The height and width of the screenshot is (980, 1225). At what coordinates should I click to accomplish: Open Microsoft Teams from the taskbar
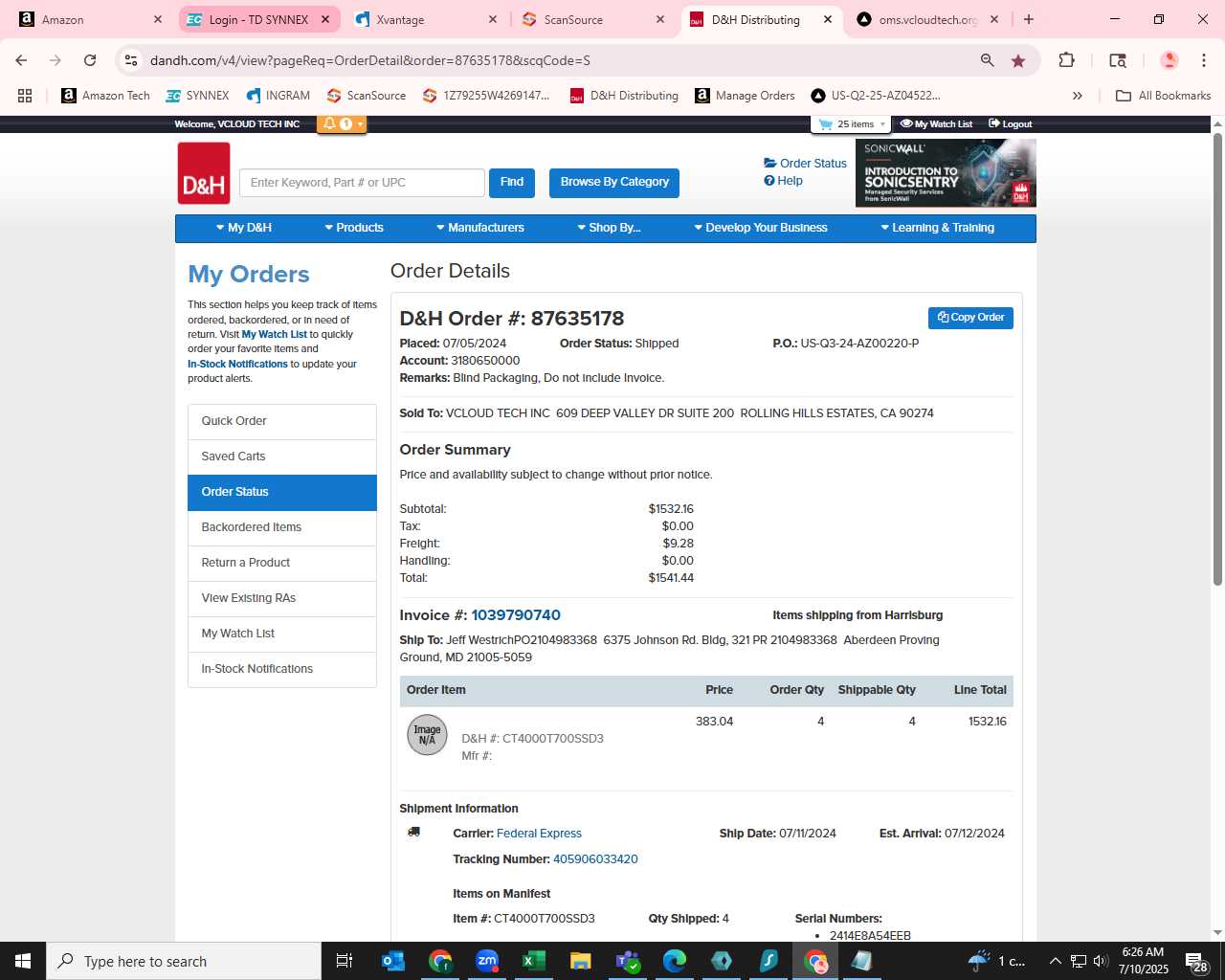click(628, 961)
